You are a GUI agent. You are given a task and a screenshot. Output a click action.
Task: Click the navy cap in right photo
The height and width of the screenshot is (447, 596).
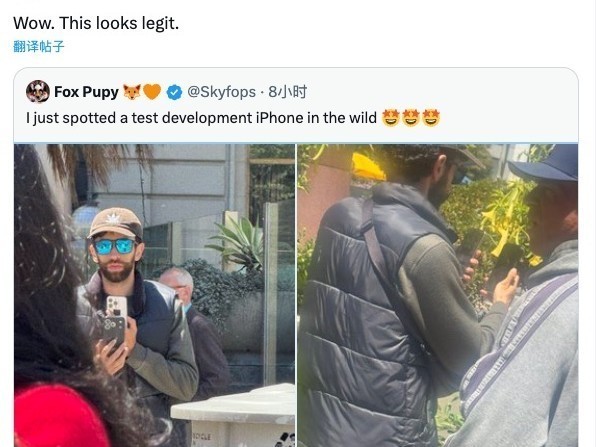(x=546, y=163)
